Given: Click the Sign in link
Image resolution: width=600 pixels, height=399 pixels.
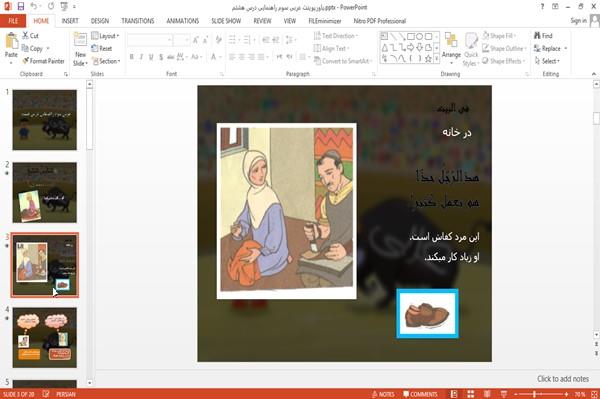Looking at the screenshot, I should pyautogui.click(x=578, y=21).
